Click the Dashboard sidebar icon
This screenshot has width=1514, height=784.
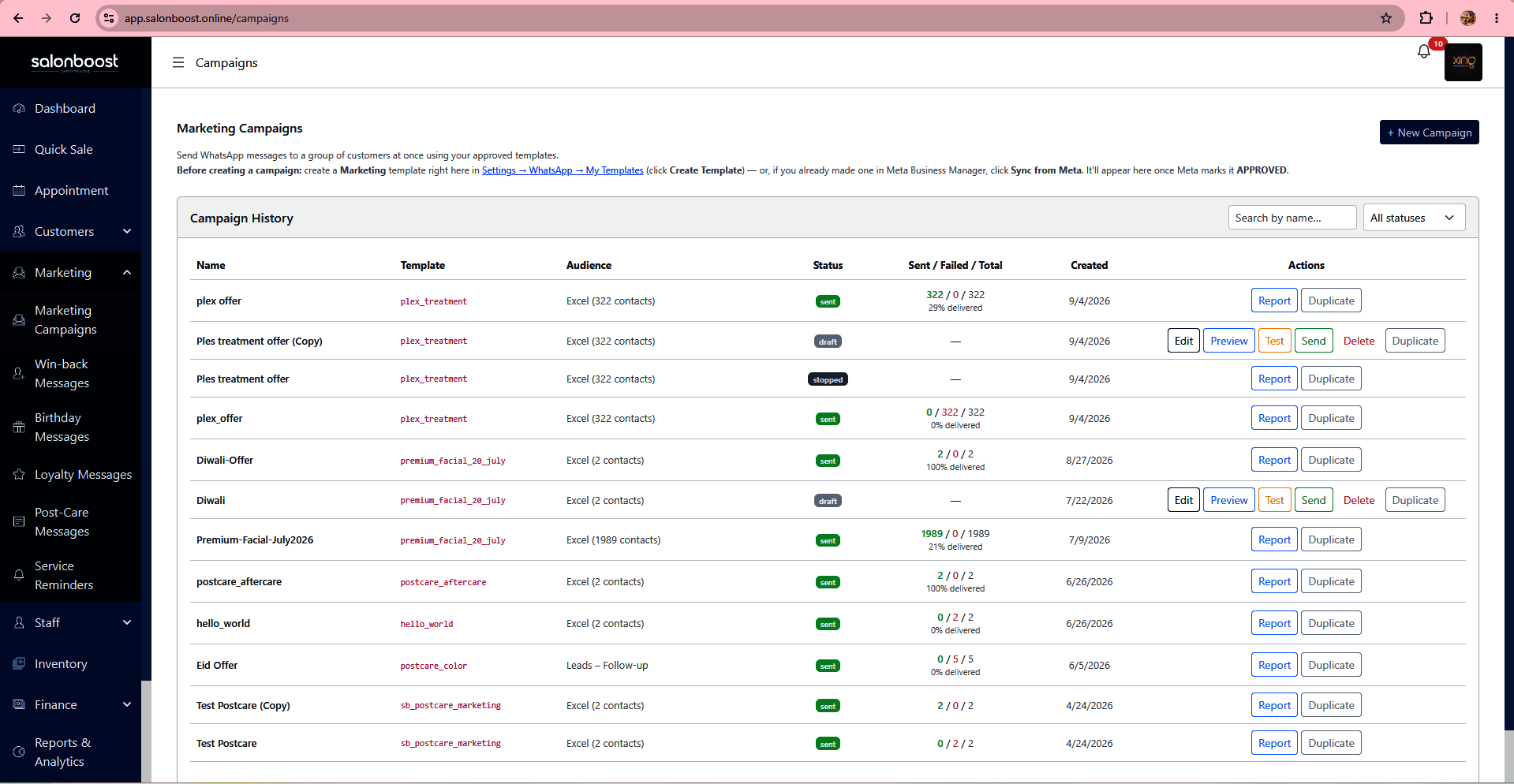19,109
